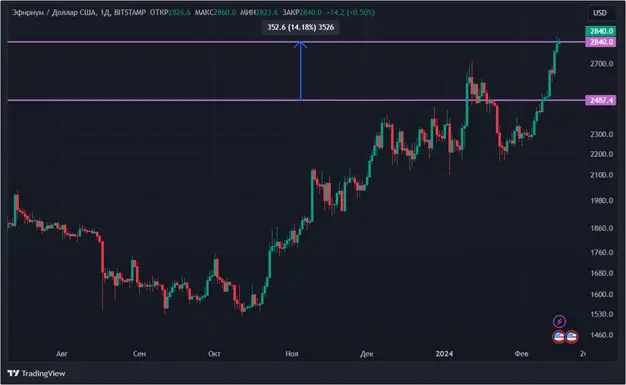Click the +14.2 (+0.50%) change value
Viewport: 626px width, 385px height.
click(351, 12)
